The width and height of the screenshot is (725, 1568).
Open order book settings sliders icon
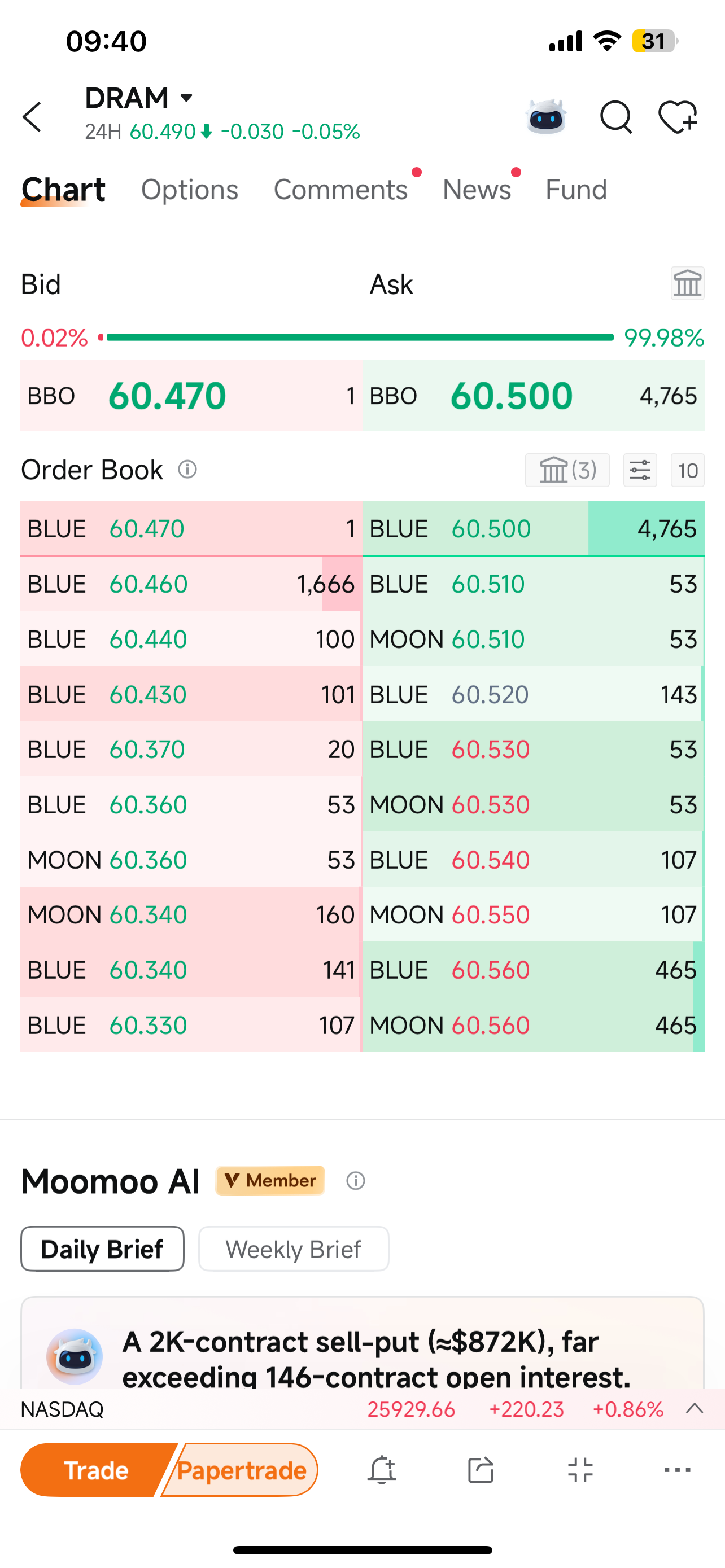tap(640, 470)
